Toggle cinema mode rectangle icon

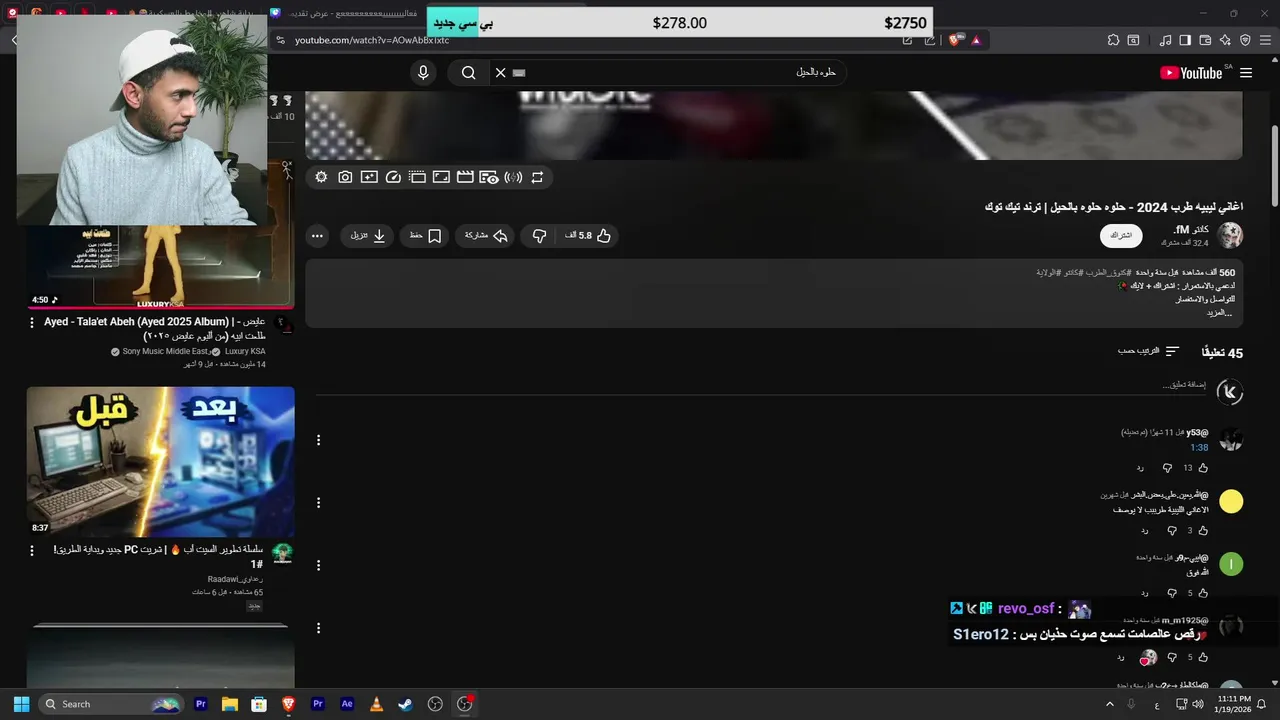pos(441,177)
